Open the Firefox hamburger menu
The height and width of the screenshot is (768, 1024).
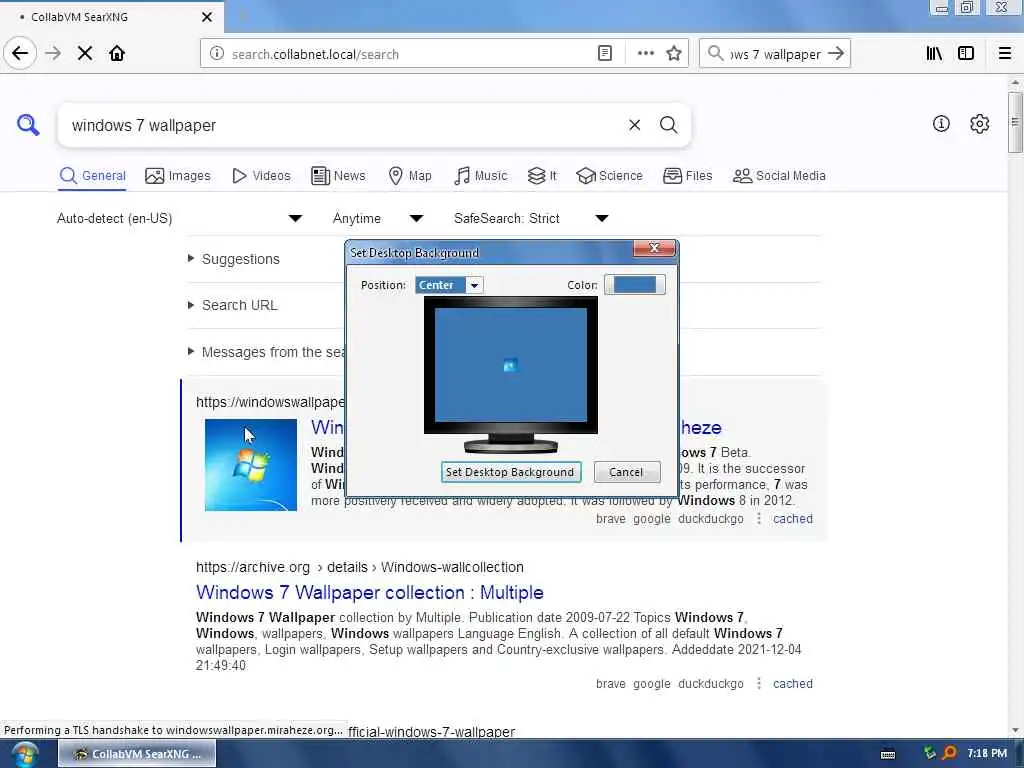[x=1005, y=54]
